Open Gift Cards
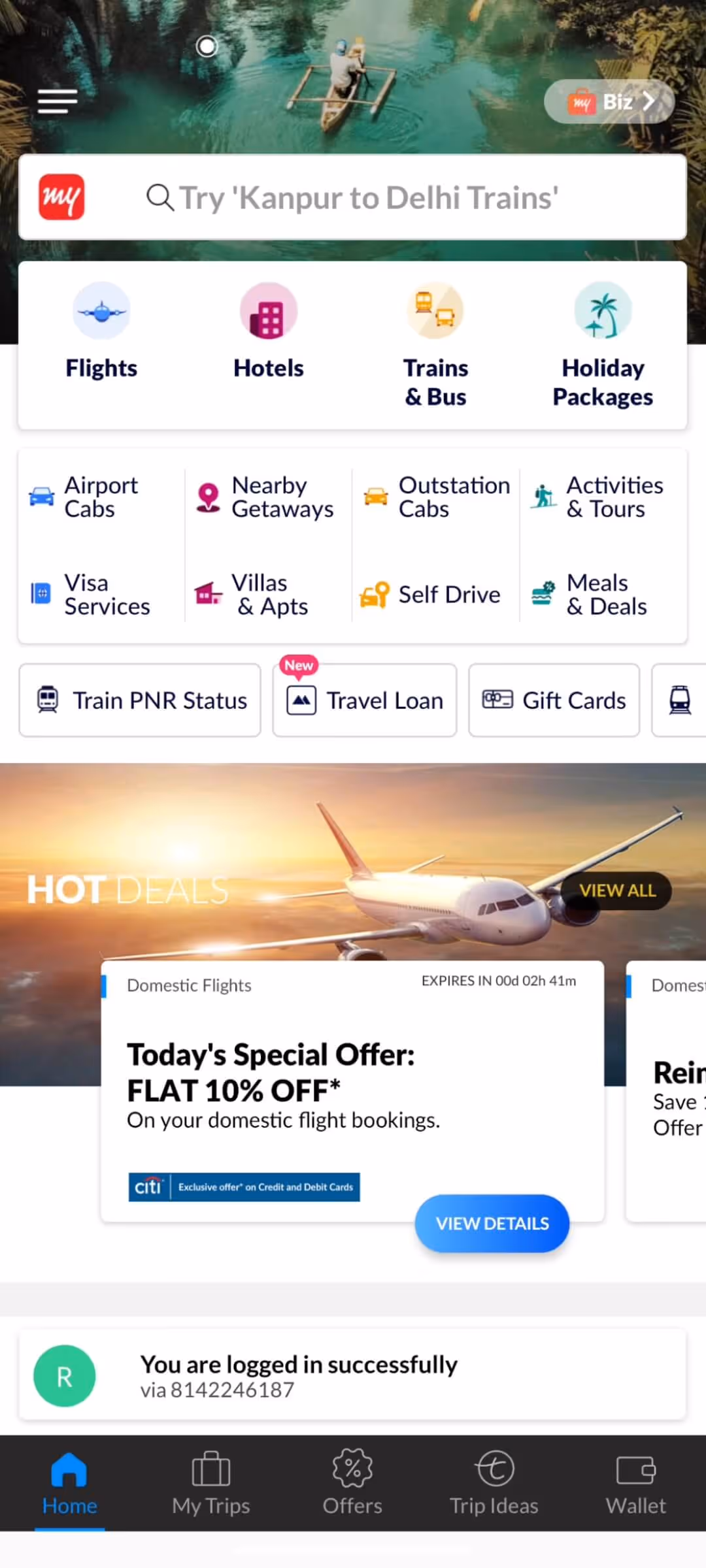The image size is (706, 1568). click(x=554, y=700)
